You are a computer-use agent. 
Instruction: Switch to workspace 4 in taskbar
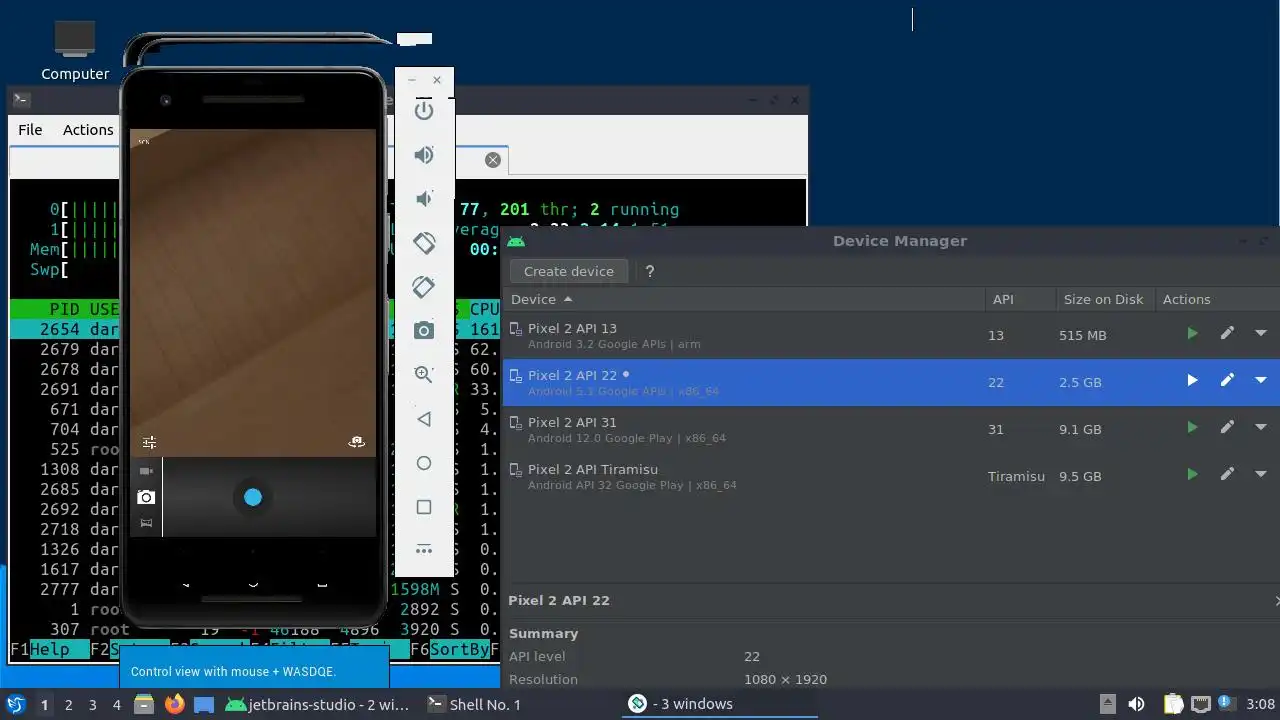[x=116, y=704]
